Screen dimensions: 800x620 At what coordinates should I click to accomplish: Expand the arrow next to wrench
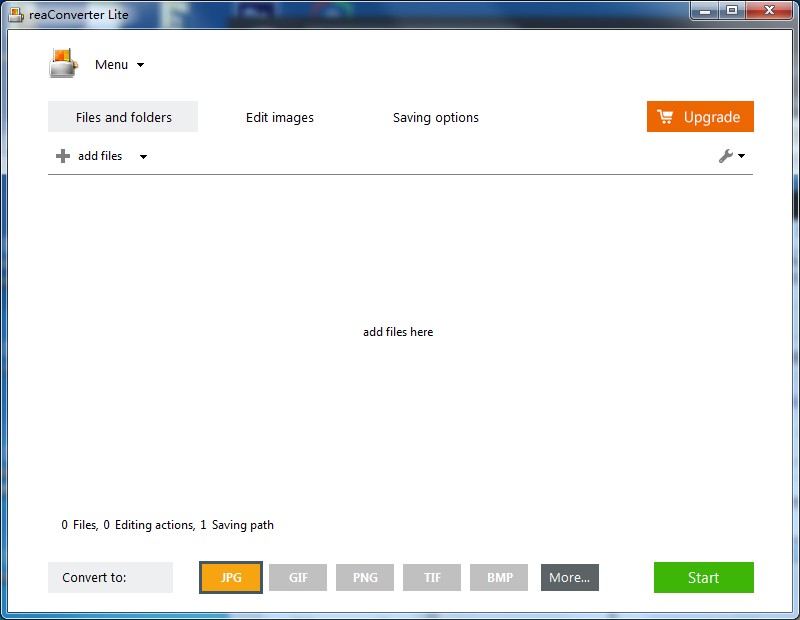741,156
